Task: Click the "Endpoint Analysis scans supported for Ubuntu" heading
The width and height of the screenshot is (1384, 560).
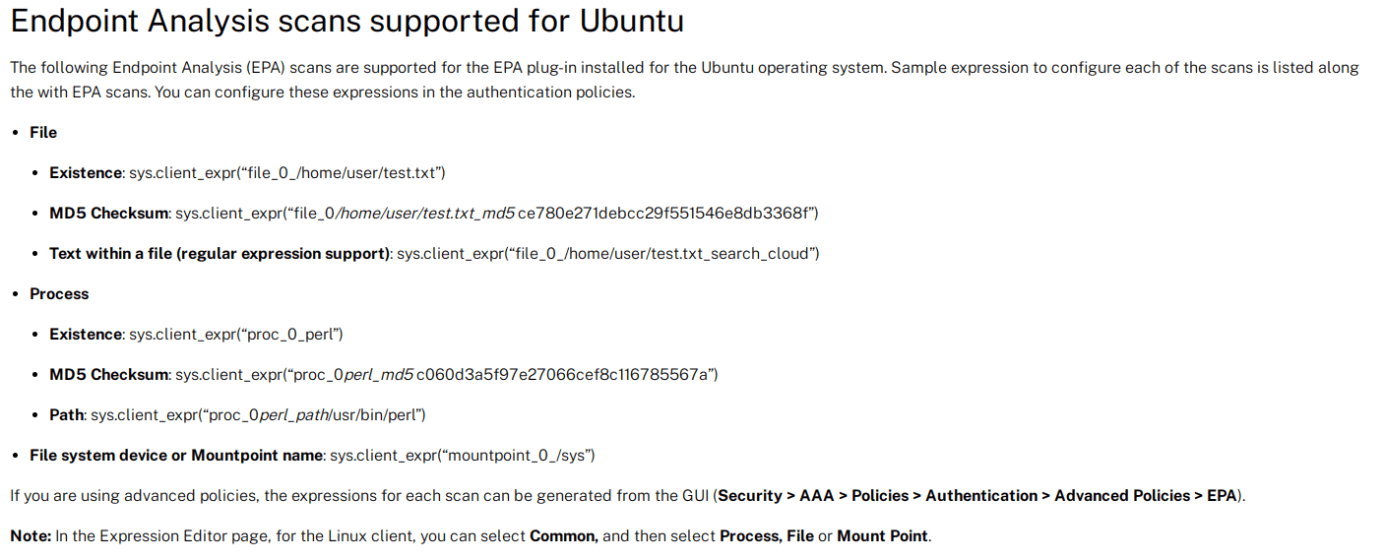Action: click(346, 23)
